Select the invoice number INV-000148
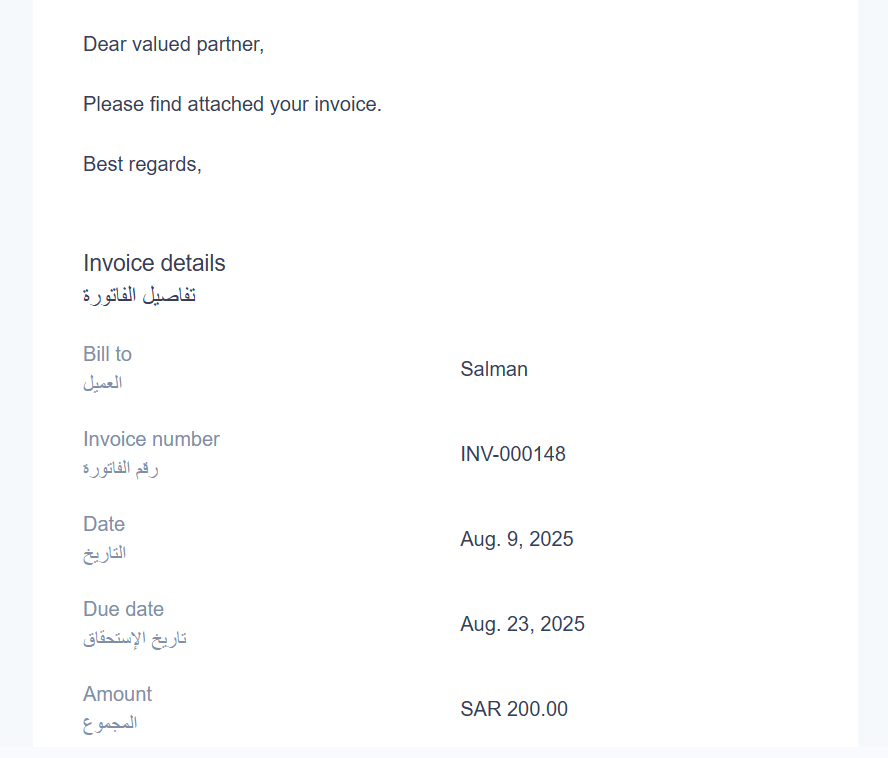 [513, 454]
